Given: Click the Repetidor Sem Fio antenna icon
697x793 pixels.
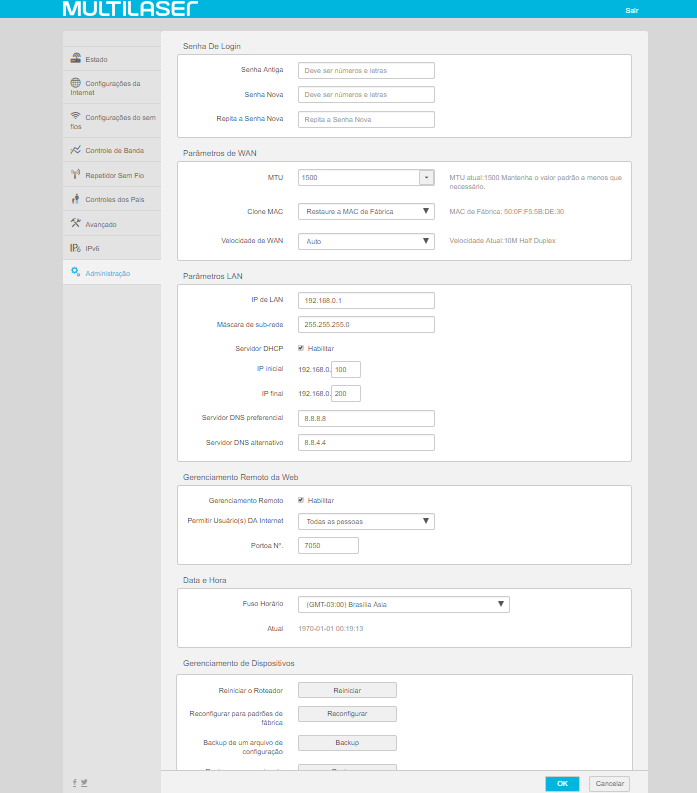Looking at the screenshot, I should pyautogui.click(x=76, y=174).
